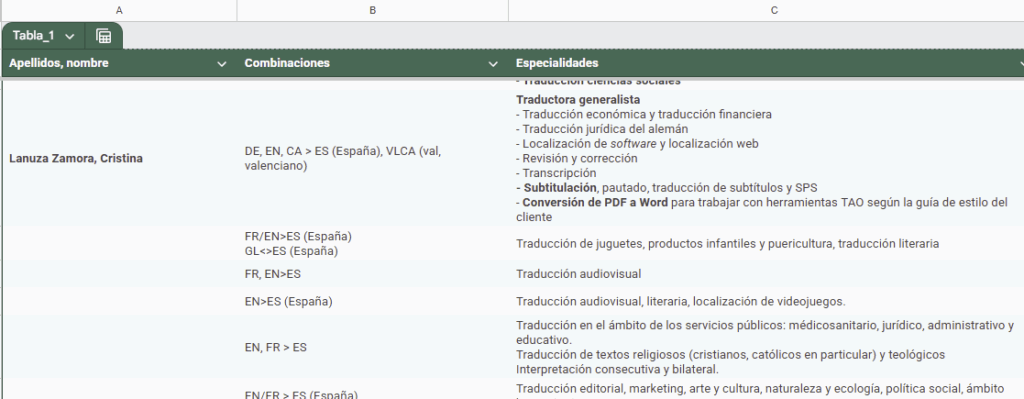Click the EN>ES (España) cell

pyautogui.click(x=373, y=302)
